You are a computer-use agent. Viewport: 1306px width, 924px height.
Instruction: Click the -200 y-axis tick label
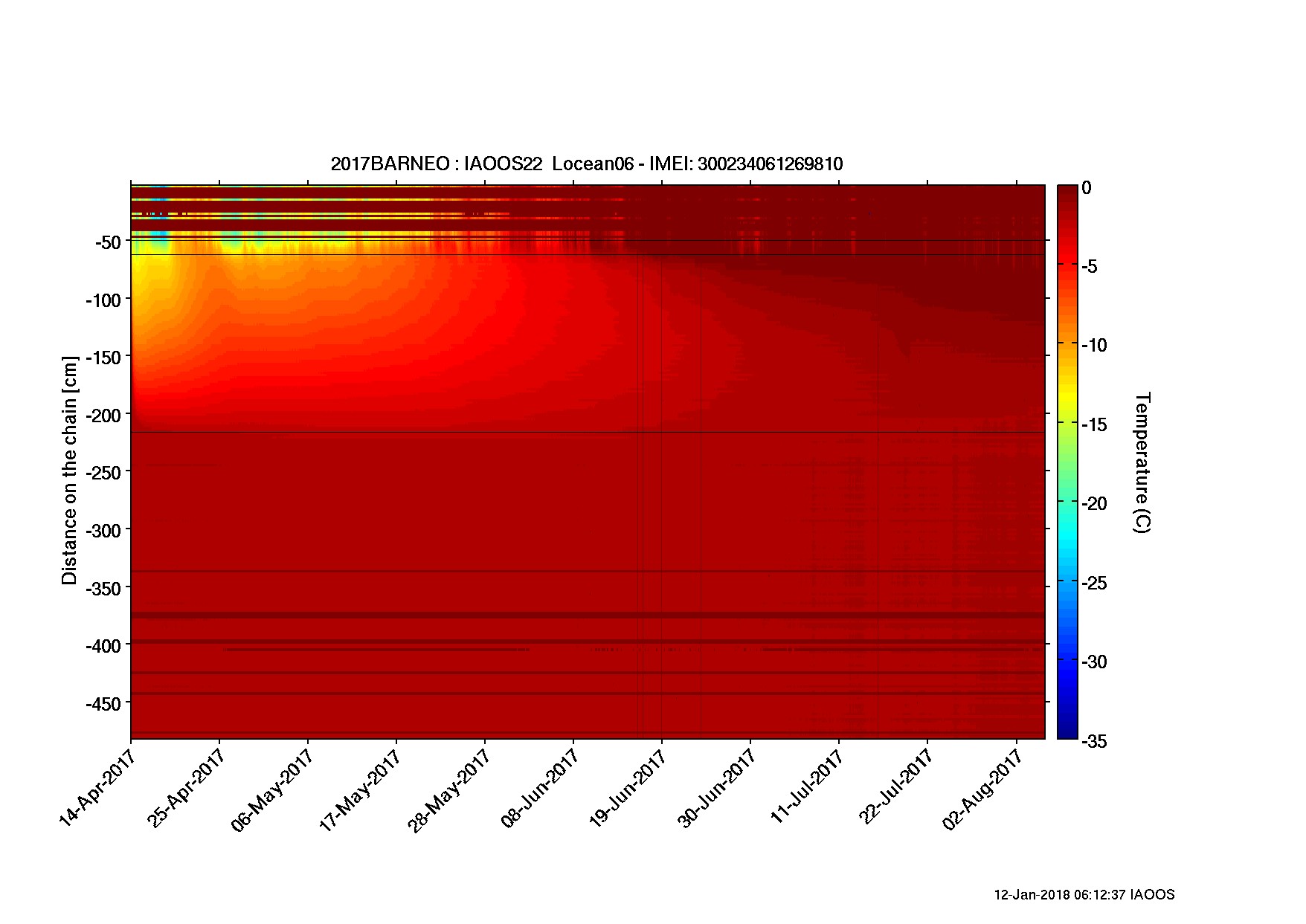103,415
